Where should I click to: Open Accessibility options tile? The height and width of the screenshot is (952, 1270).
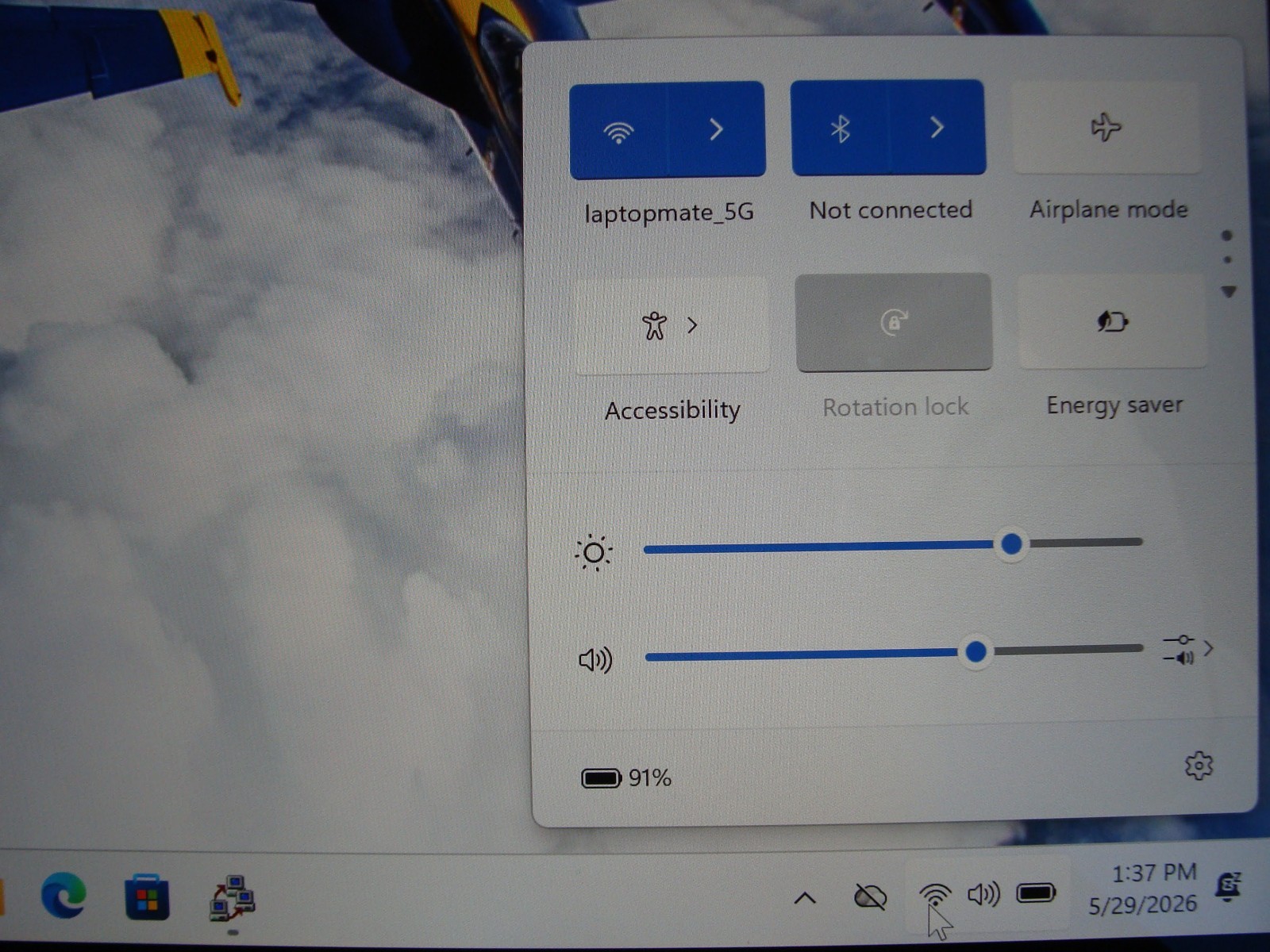tap(672, 325)
